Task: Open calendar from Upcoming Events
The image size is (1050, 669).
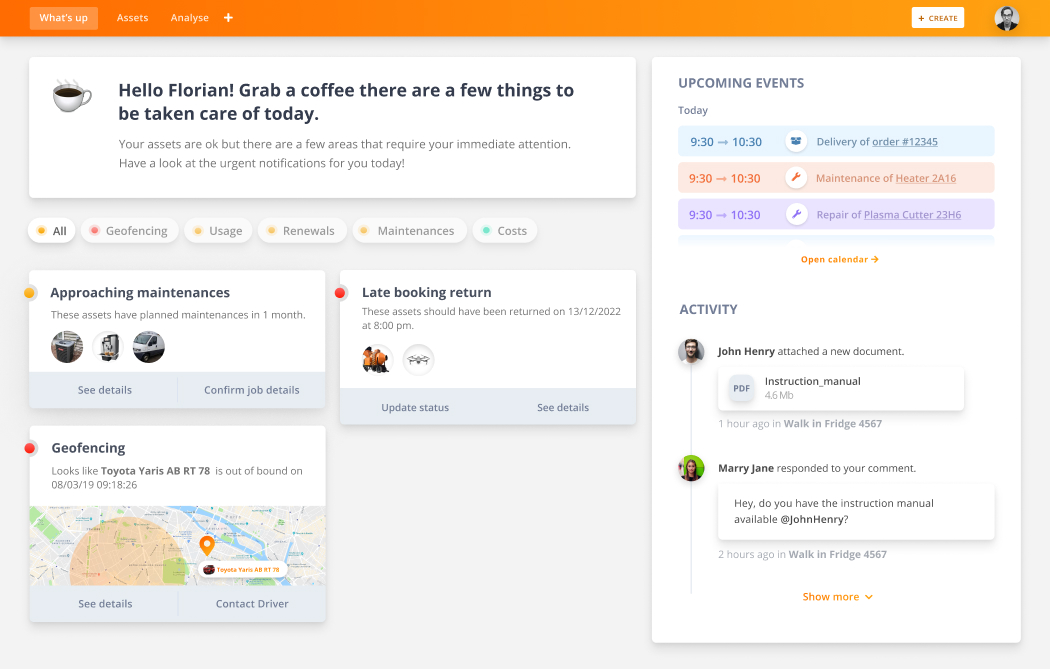Action: pyautogui.click(x=839, y=258)
